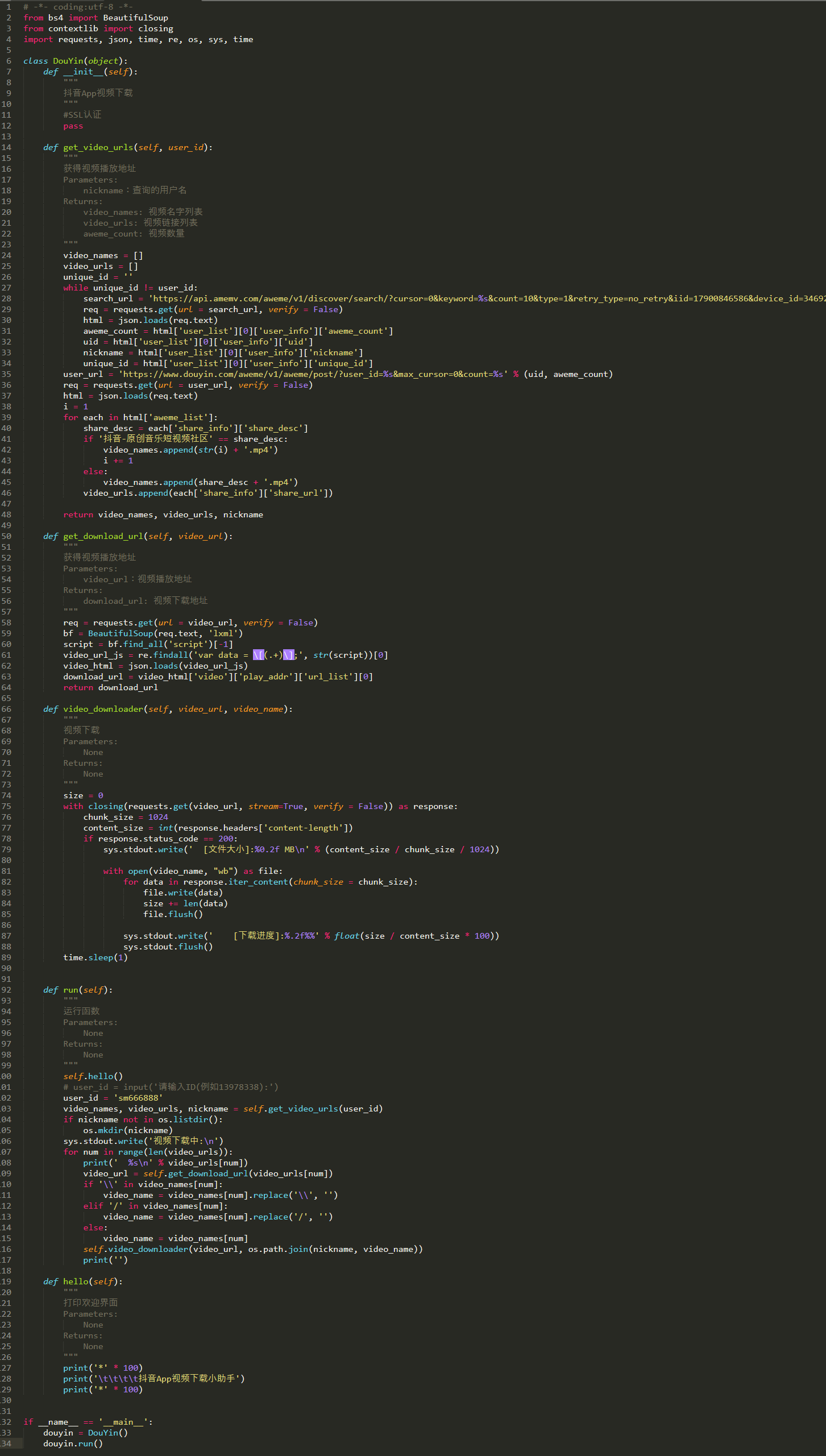Click 'json.loads(video_url_js)' on line 62
The height and width of the screenshot is (1456, 826).
[x=188, y=666]
